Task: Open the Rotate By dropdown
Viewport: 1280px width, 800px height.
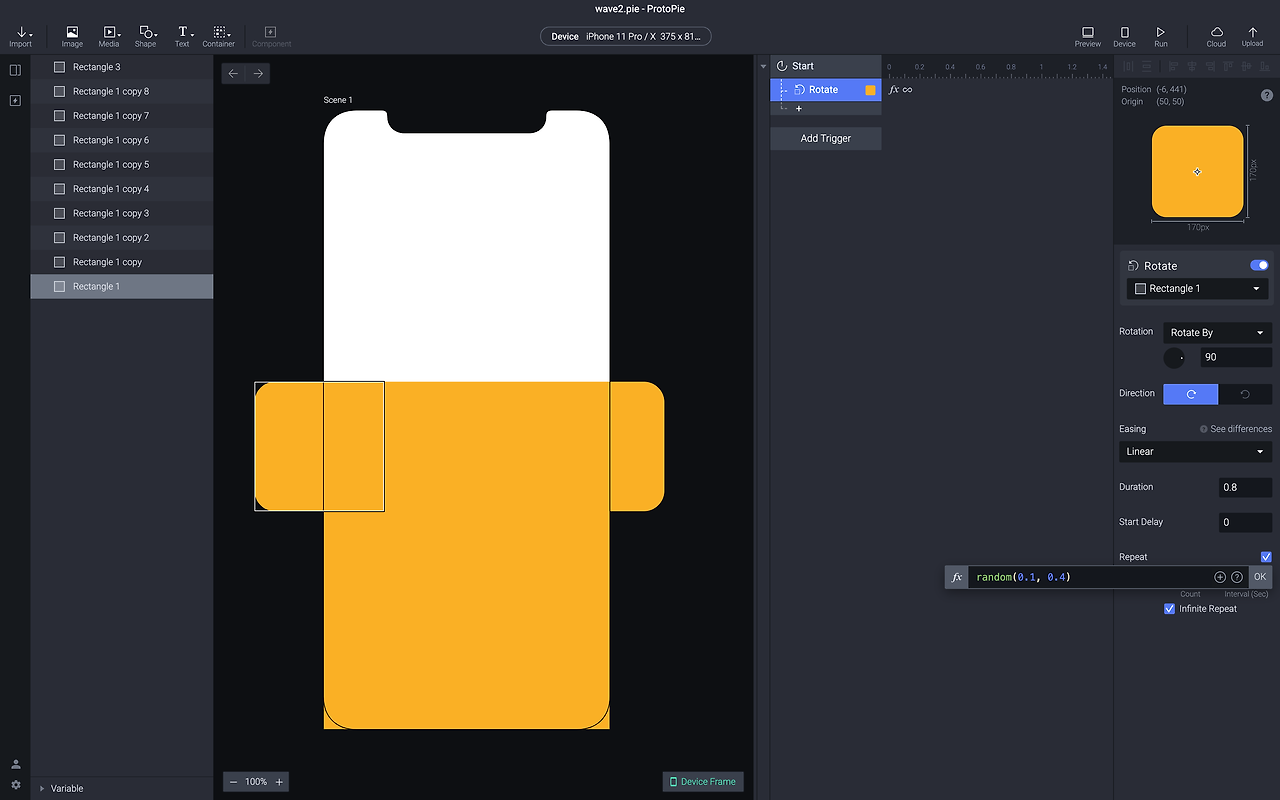Action: click(x=1217, y=333)
